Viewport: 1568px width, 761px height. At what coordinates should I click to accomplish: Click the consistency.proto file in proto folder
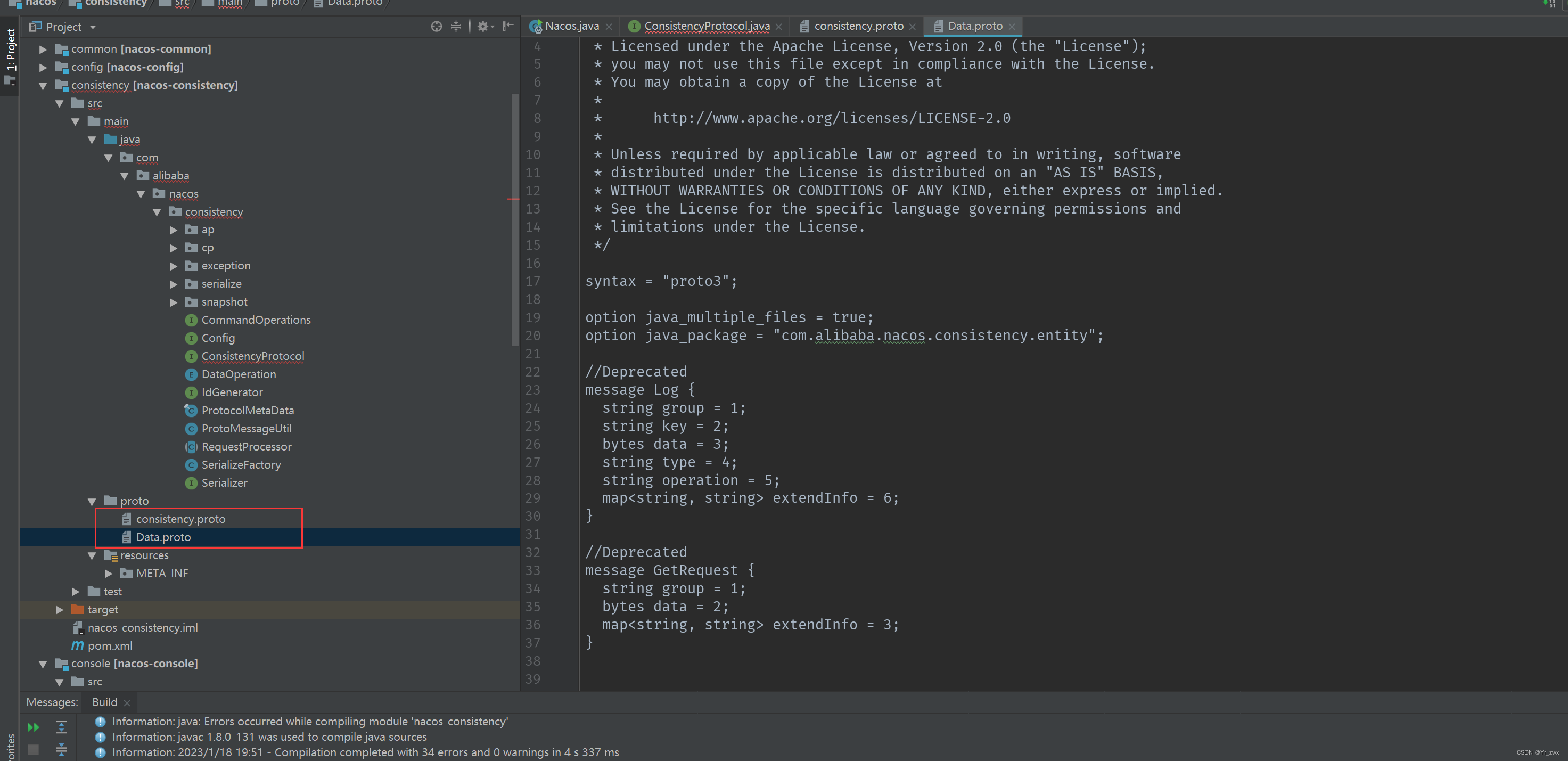180,518
